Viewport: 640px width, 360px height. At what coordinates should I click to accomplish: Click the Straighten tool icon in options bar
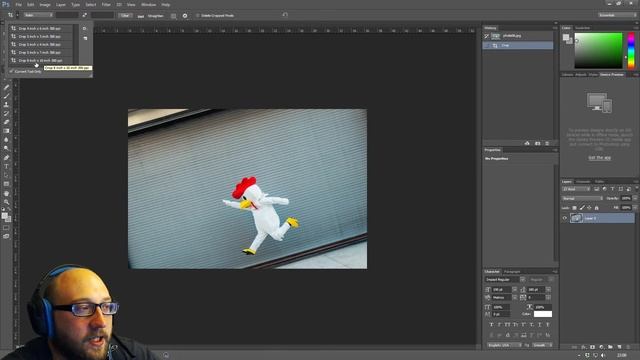[141, 16]
